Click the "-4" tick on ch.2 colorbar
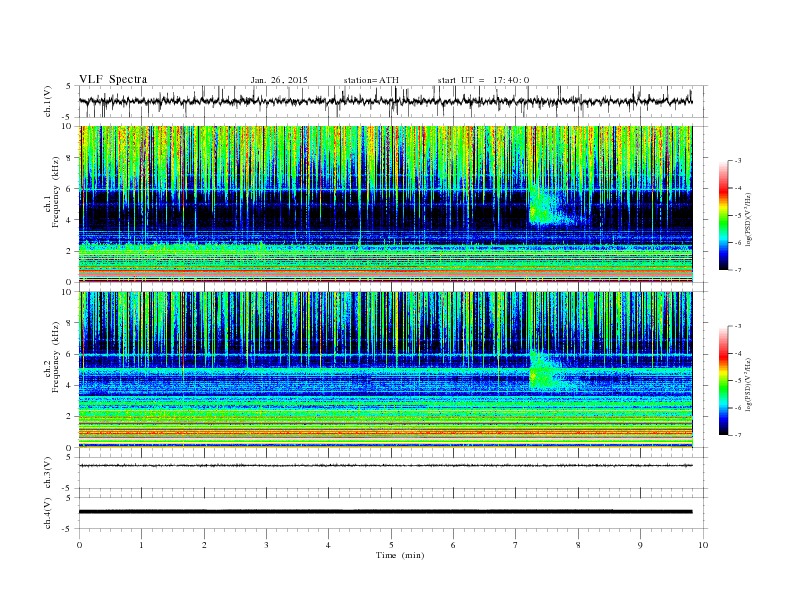This screenshot has height=612, width=792. (x=737, y=353)
